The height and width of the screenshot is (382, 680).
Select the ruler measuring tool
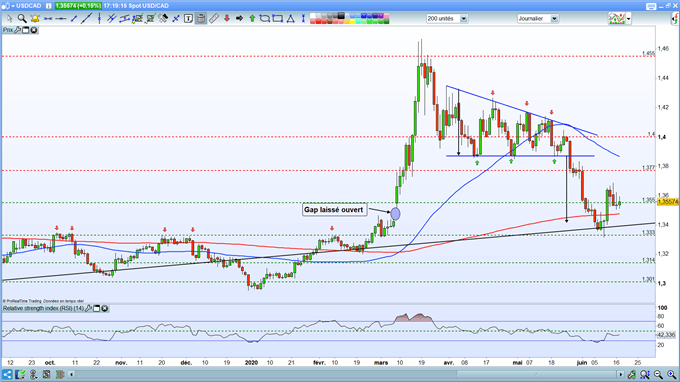tap(214, 18)
